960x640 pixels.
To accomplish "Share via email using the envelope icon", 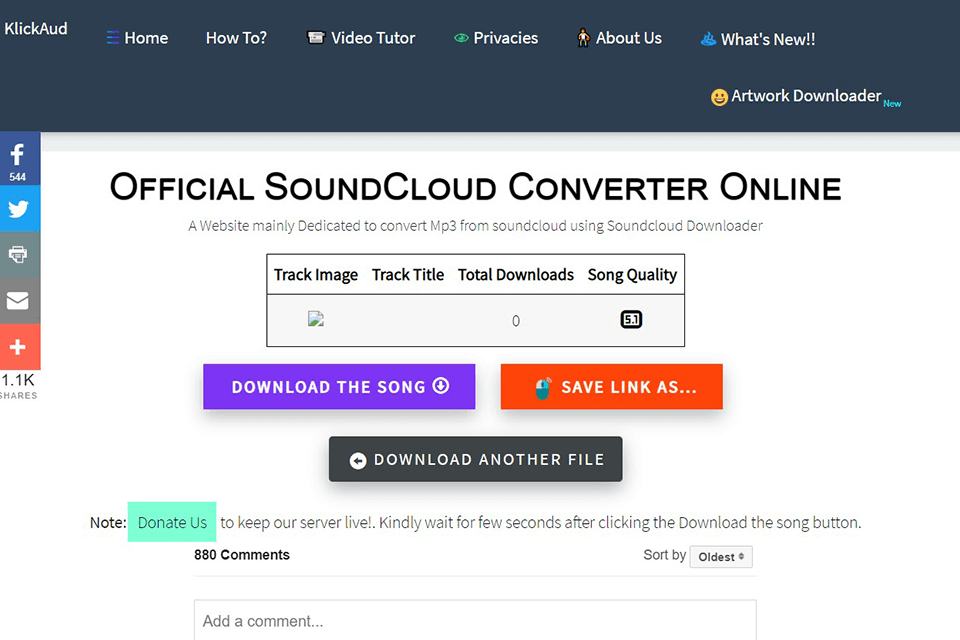I will pyautogui.click(x=19, y=301).
